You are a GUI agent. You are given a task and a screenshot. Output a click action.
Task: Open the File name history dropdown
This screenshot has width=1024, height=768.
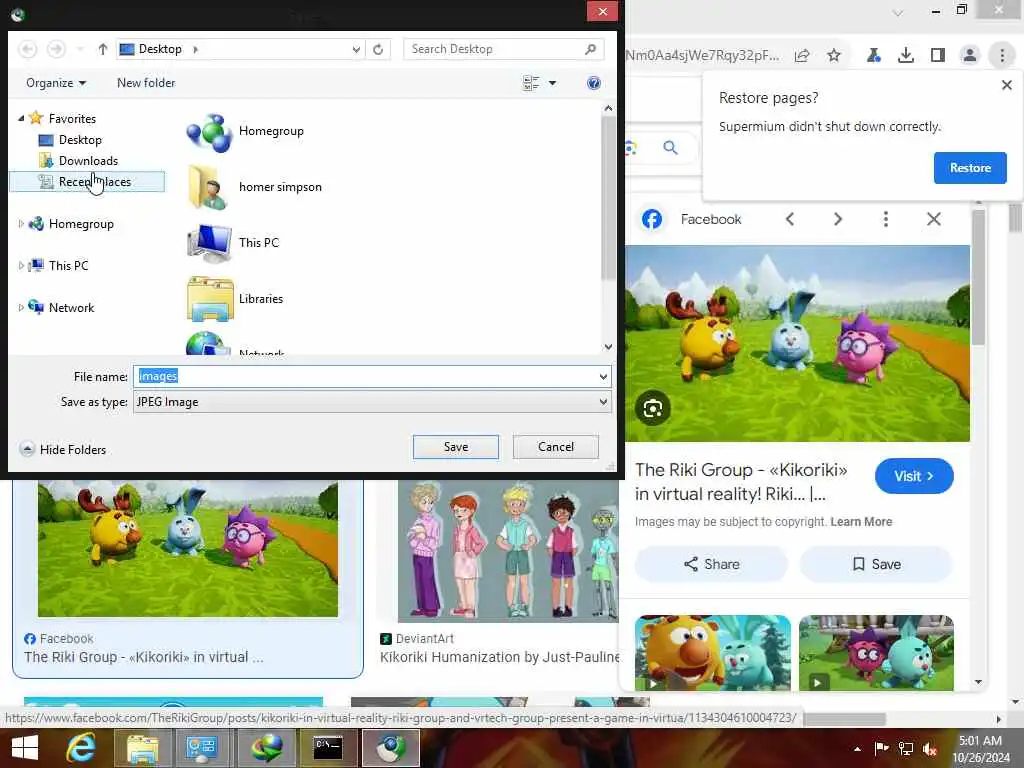(603, 376)
